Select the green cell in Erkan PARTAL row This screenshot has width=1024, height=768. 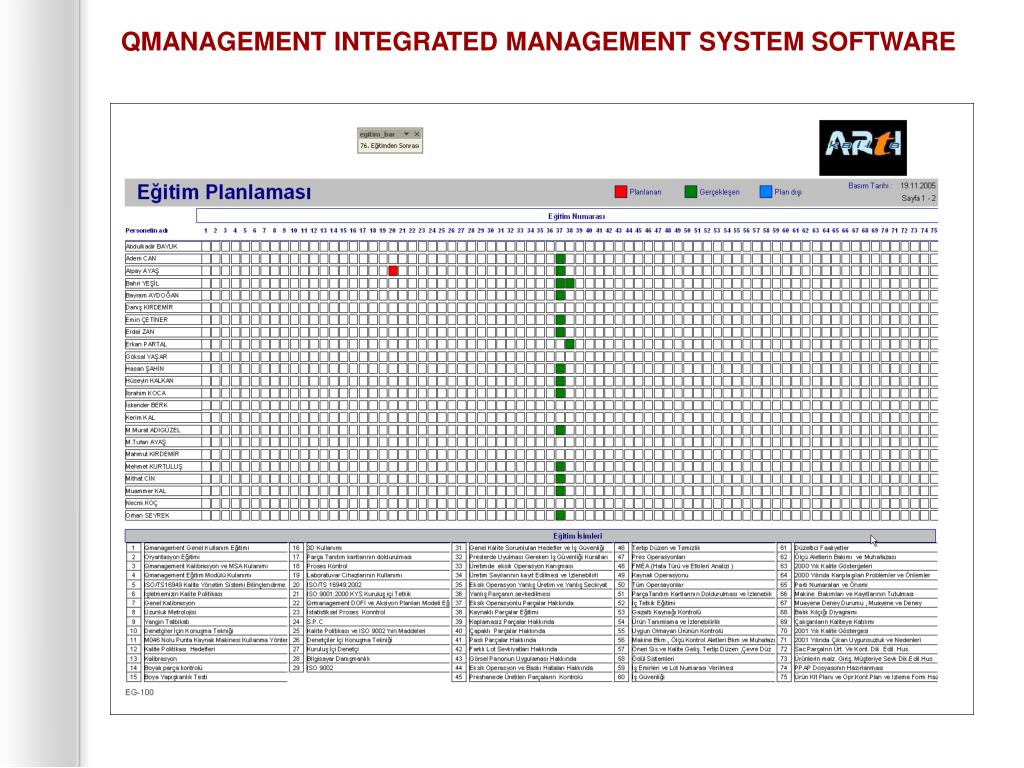pos(569,344)
